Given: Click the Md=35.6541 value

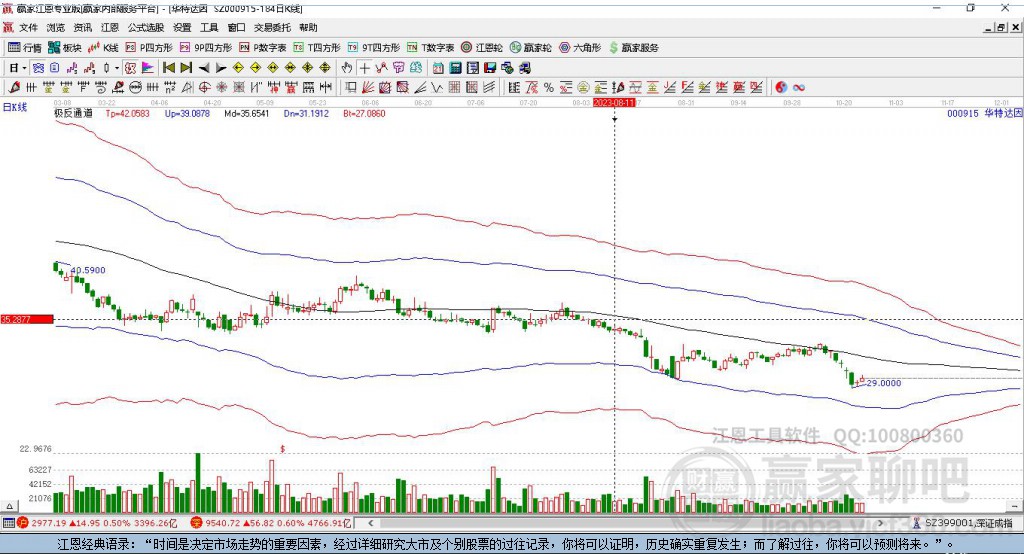Looking at the screenshot, I should tap(246, 114).
